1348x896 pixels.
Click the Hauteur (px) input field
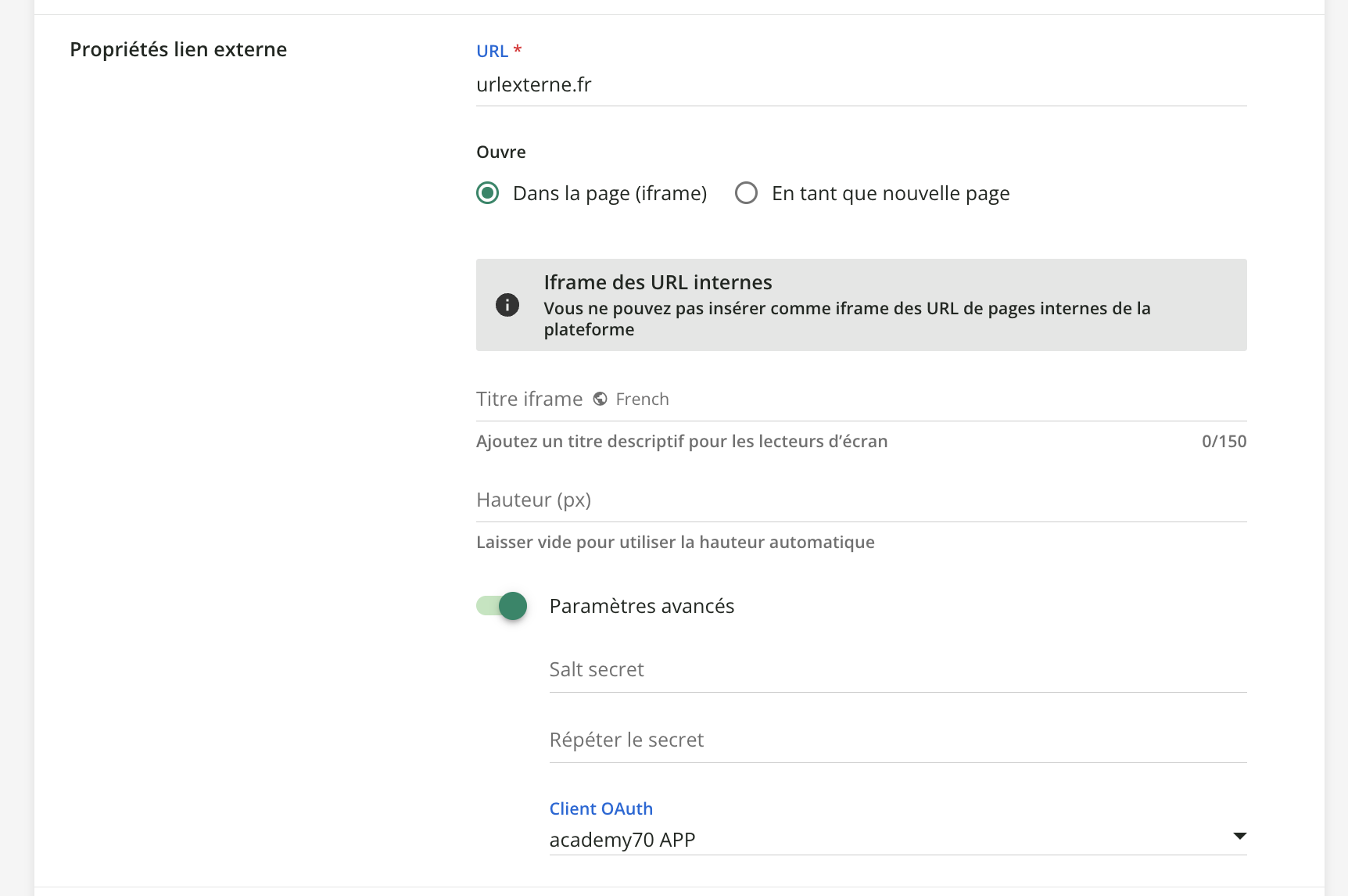860,500
